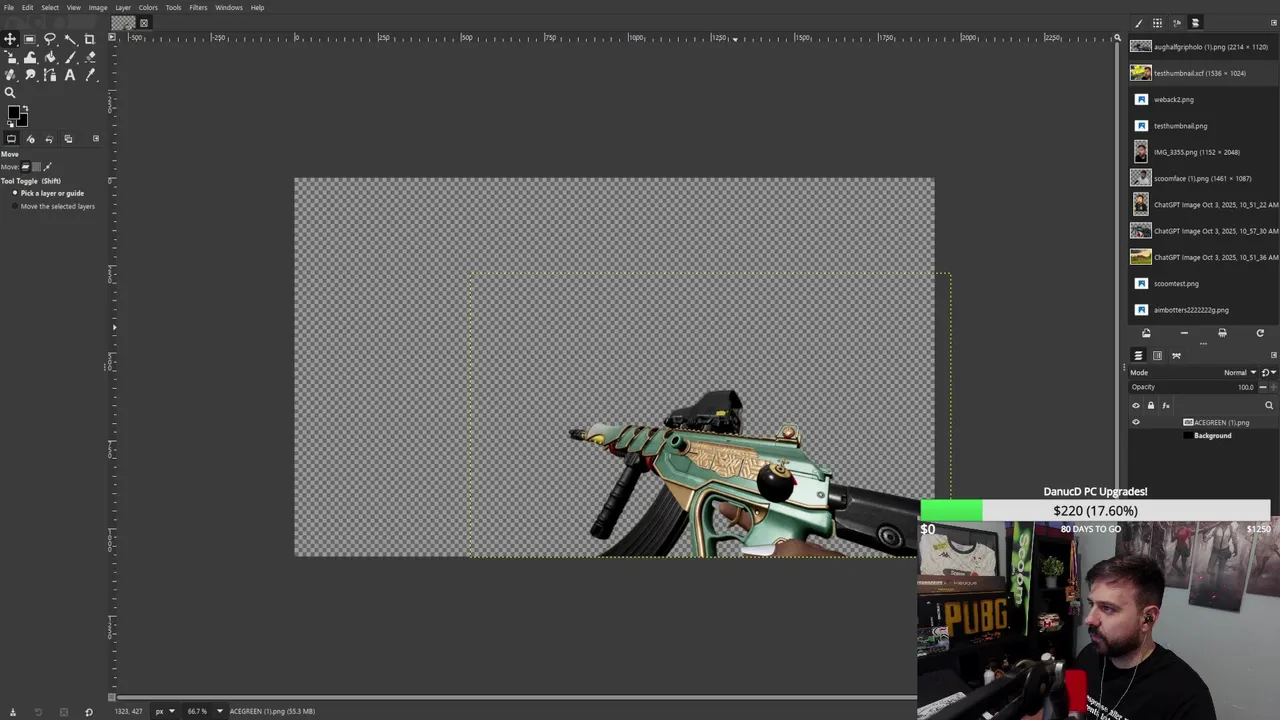This screenshot has height=720, width=1280.
Task: Select testthumbnail.xcf in document history
Action: click(1203, 73)
